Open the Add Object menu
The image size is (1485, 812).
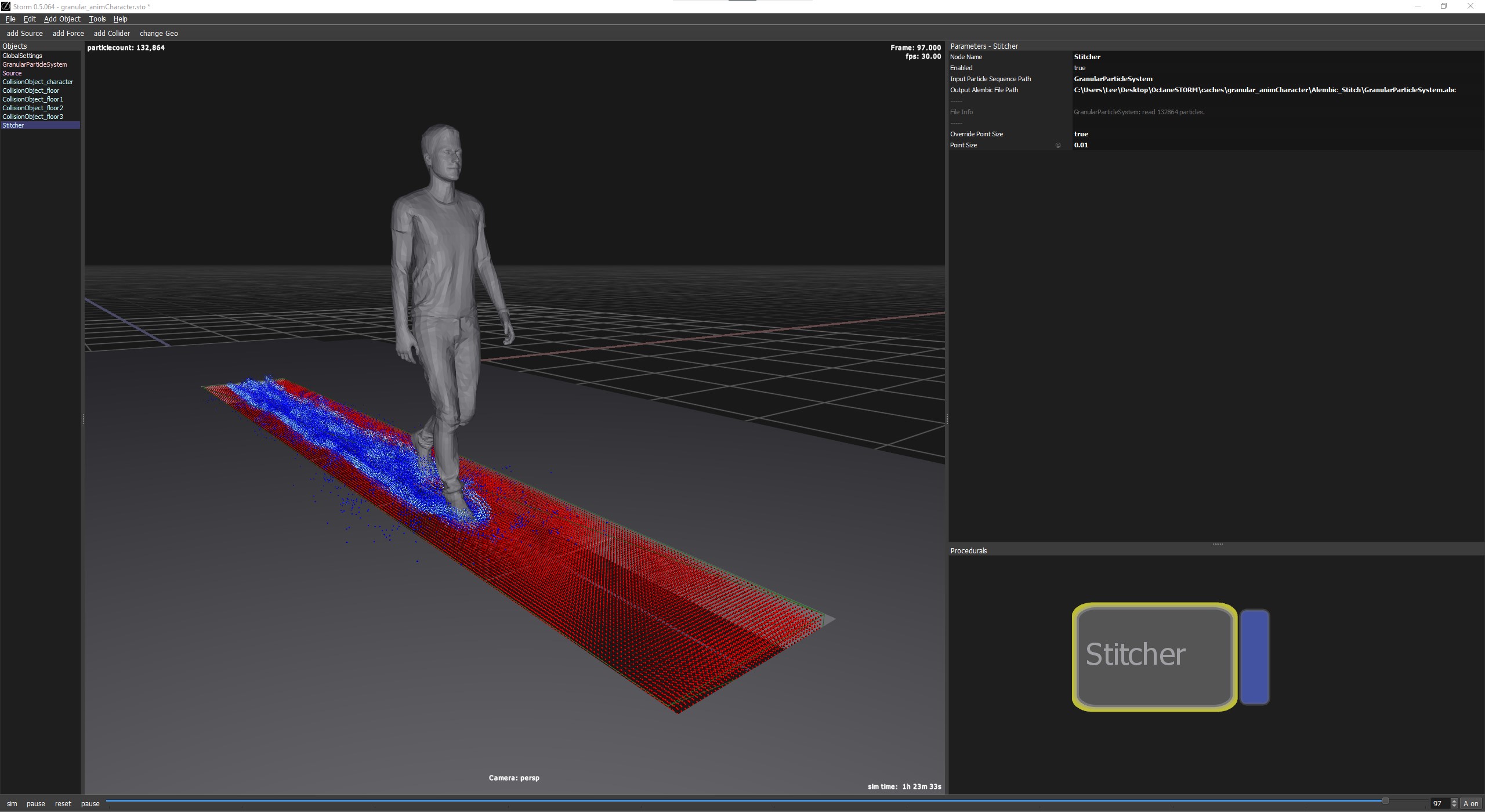pyautogui.click(x=62, y=19)
